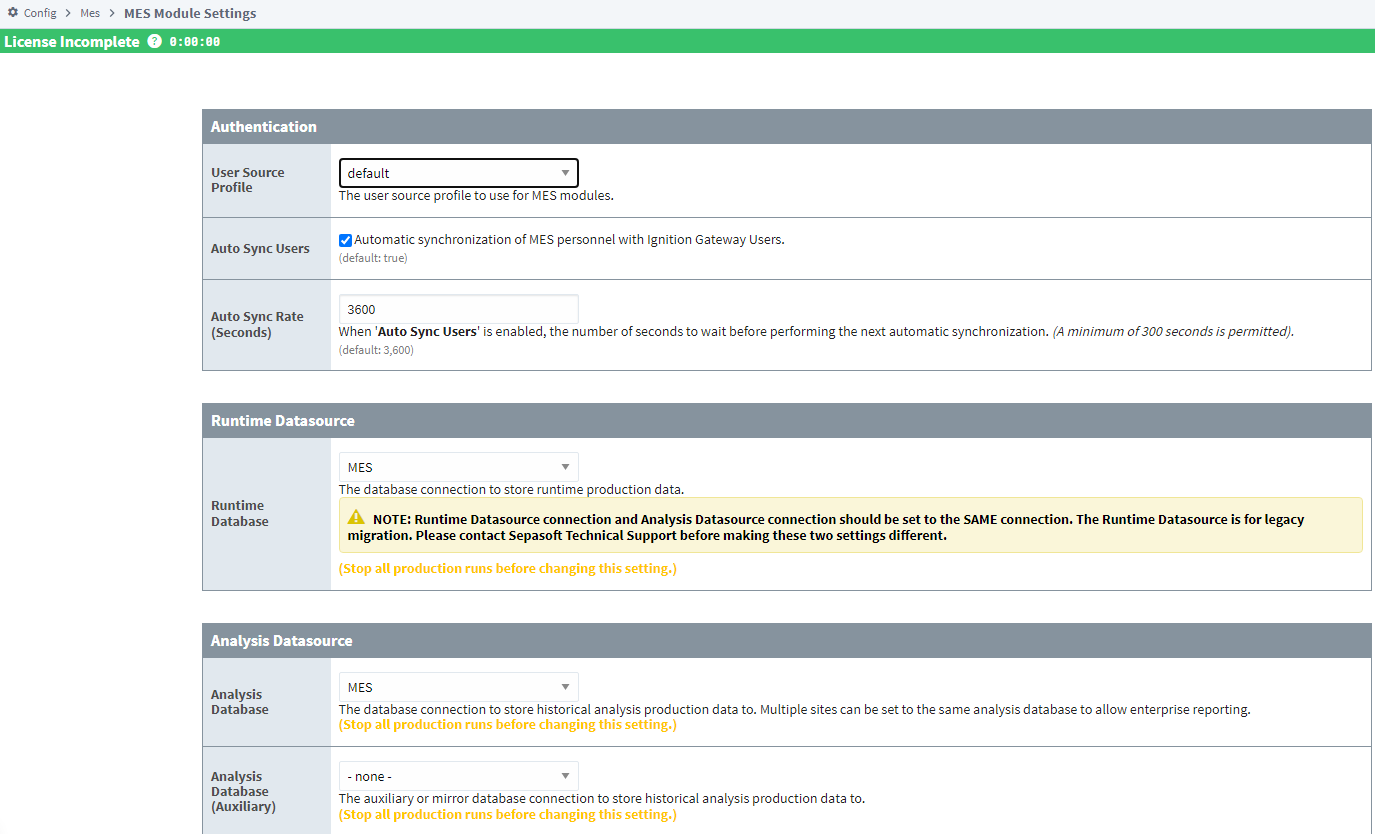Click the Runtime Datasource section header
The height and width of the screenshot is (834, 1375).
tap(283, 421)
